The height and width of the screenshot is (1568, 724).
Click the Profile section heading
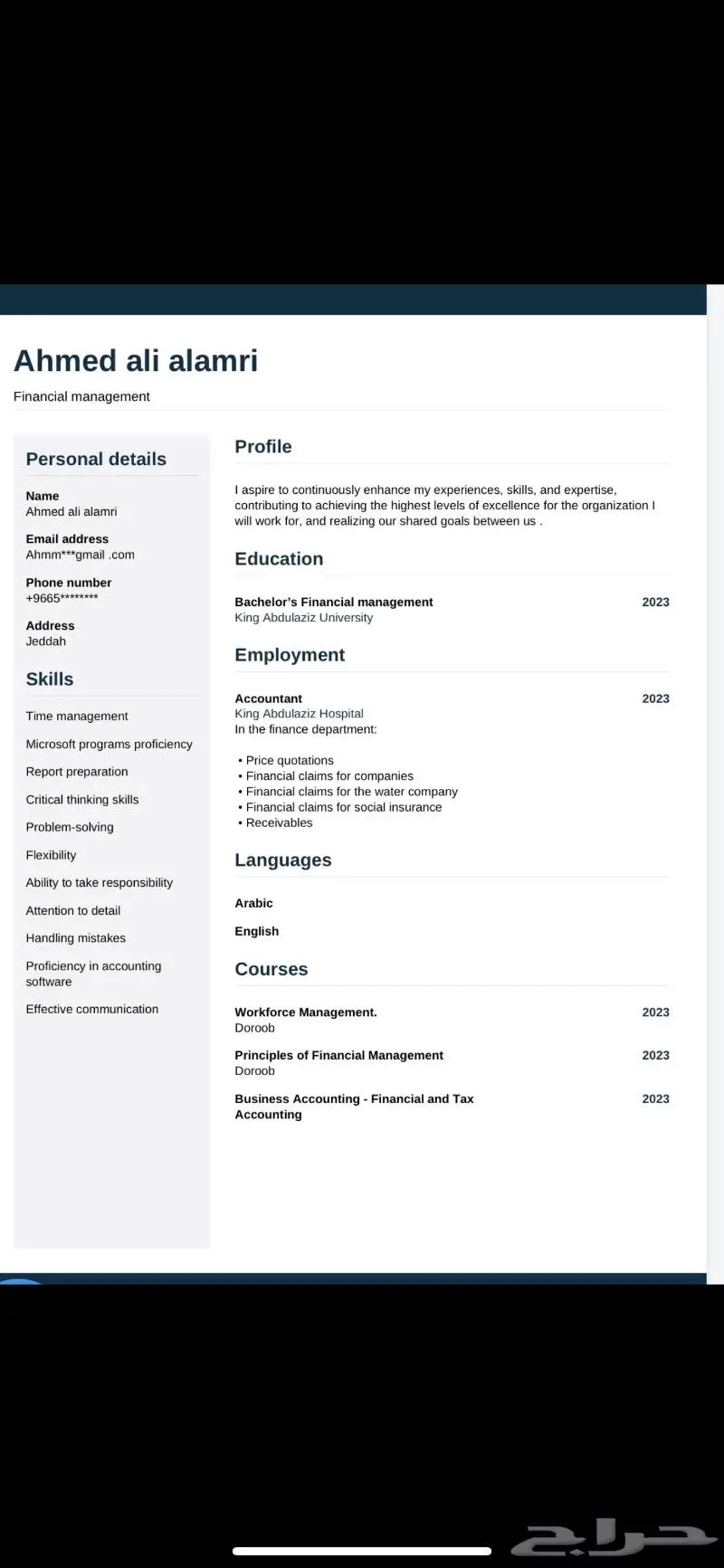[263, 446]
